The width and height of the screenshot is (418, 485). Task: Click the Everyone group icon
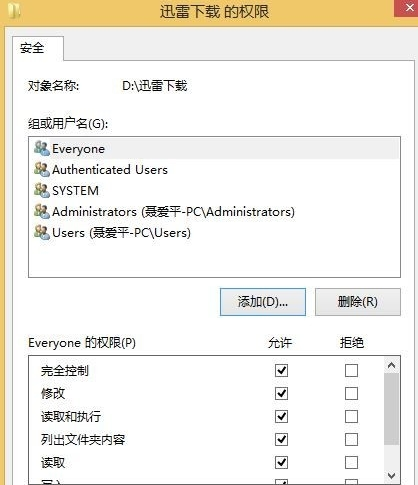click(x=42, y=149)
